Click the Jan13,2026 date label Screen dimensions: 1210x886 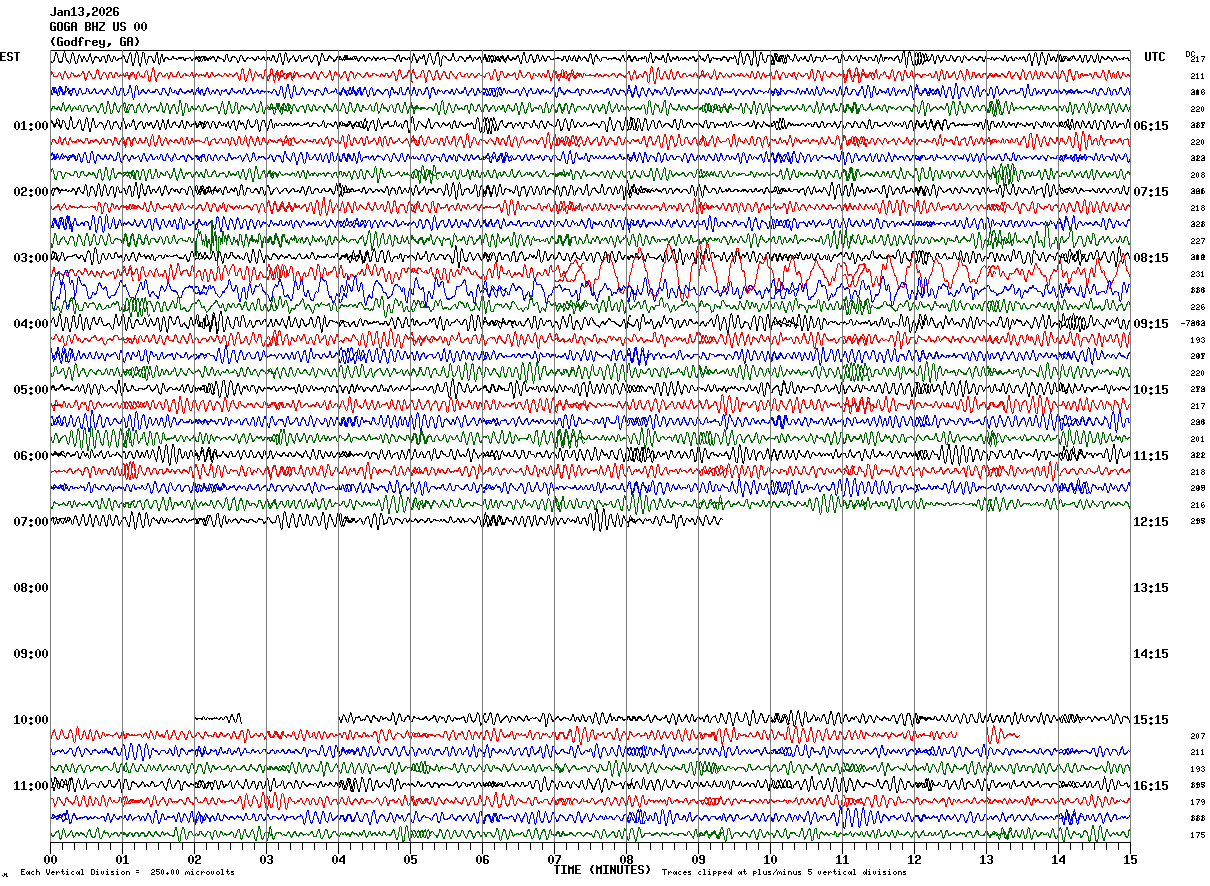85,12
